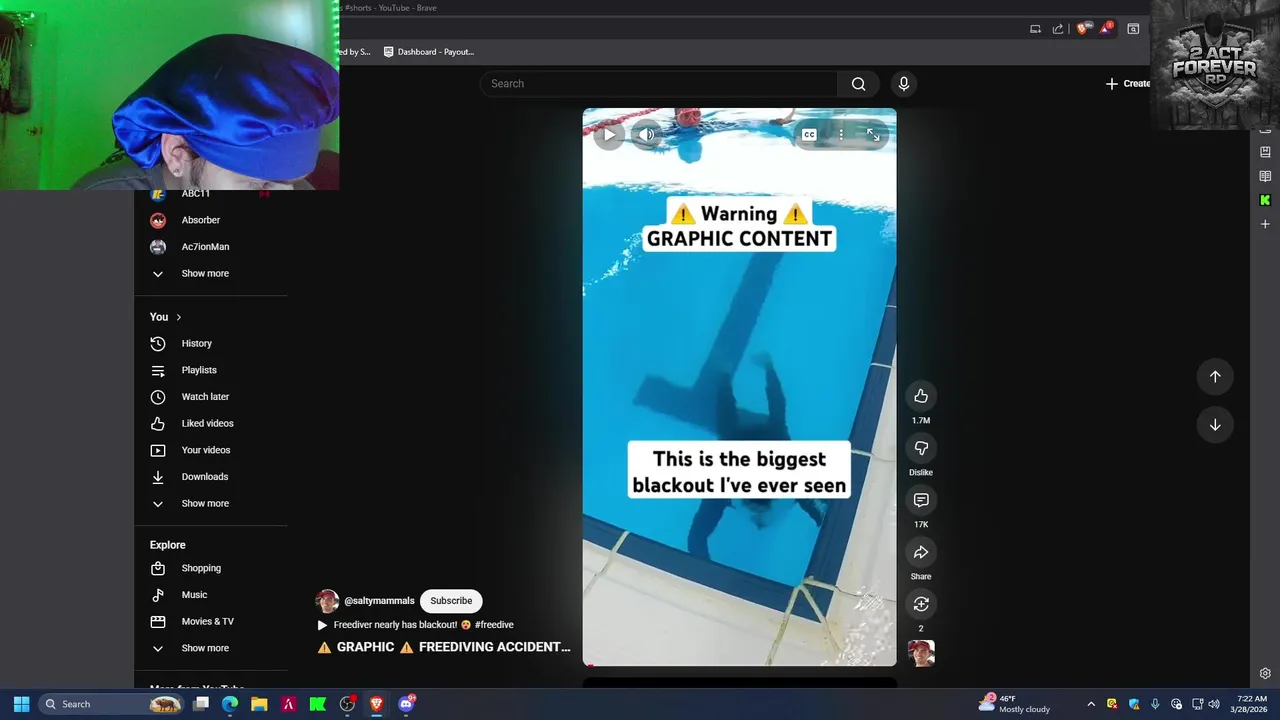Screen dimensions: 1280x720
Task: Like this Short
Action: click(x=921, y=396)
